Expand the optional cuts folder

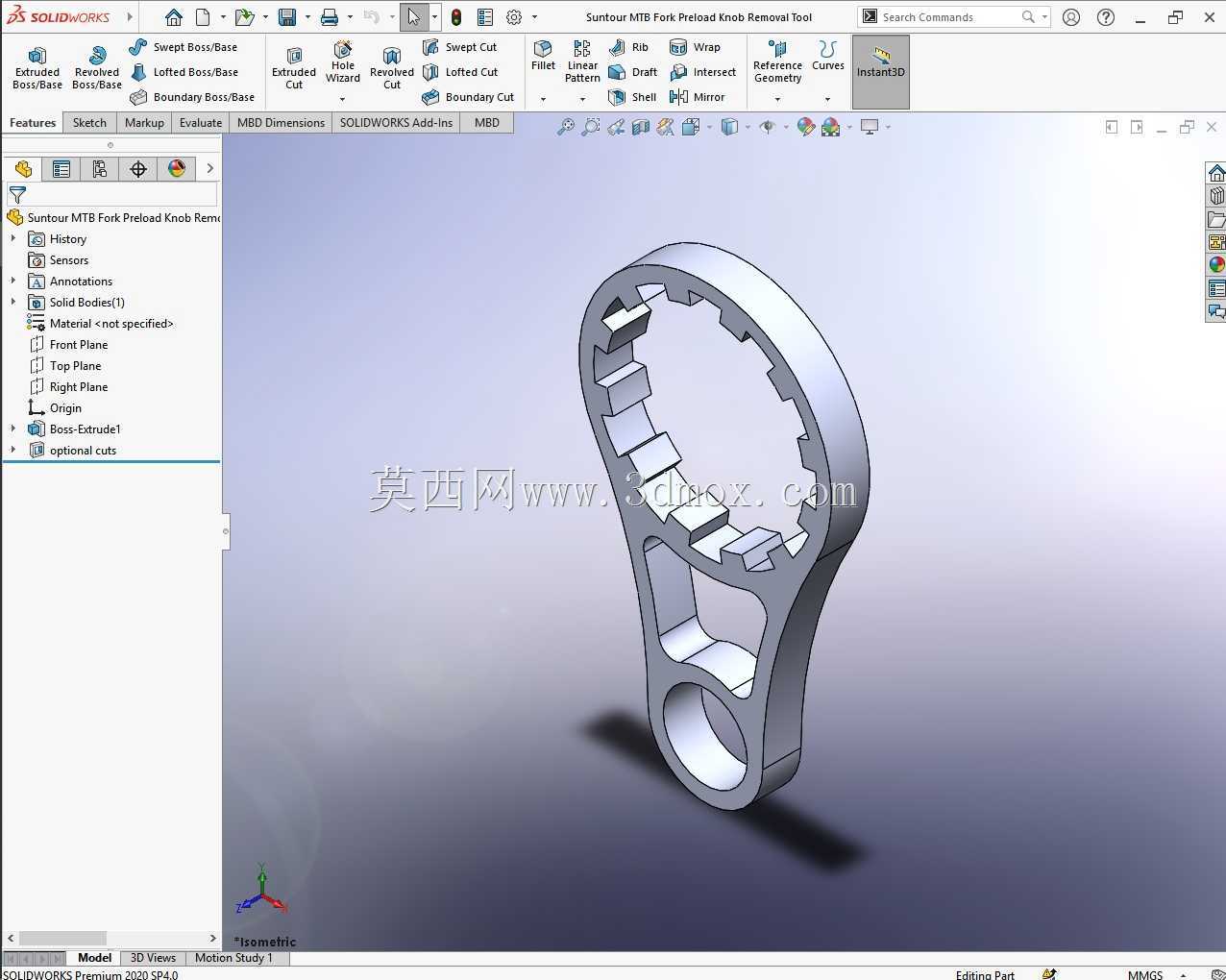click(x=12, y=450)
